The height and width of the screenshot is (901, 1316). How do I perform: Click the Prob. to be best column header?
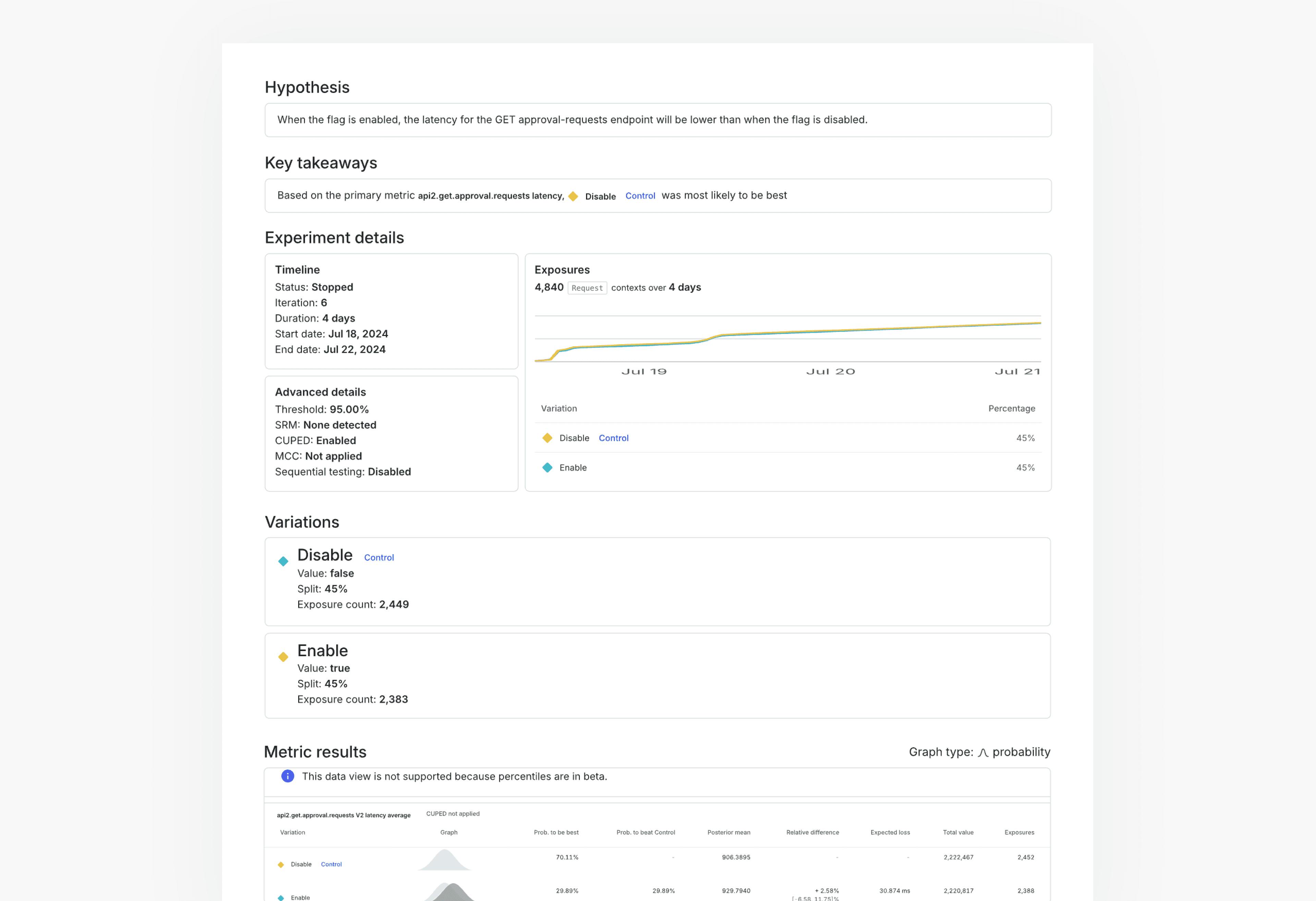[x=556, y=832]
